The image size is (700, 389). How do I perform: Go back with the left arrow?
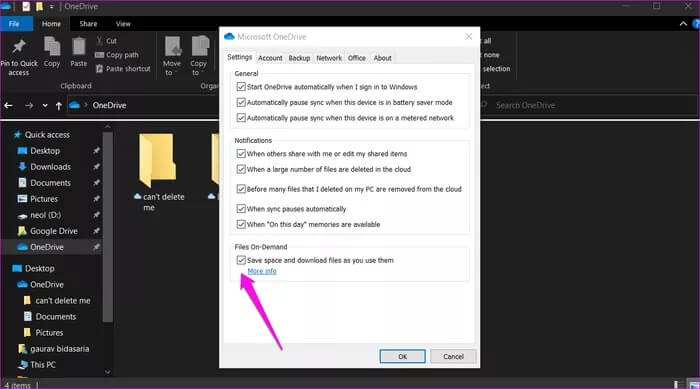(x=8, y=105)
